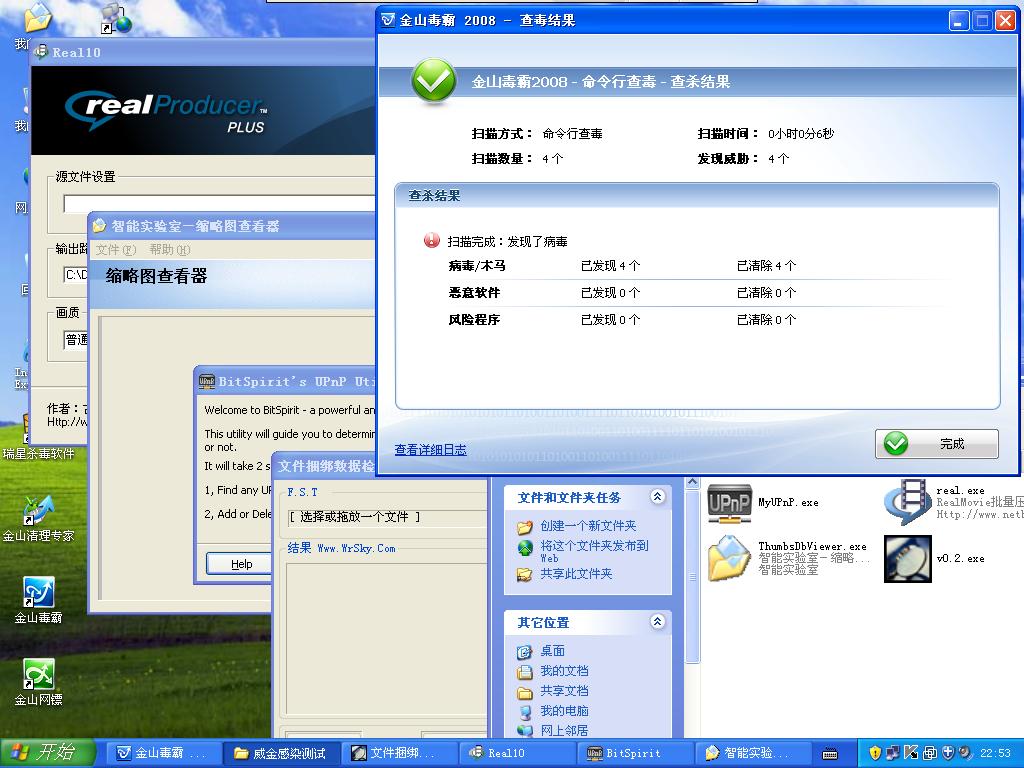Click the new-folder icon in the task panel
Image resolution: width=1024 pixels, height=768 pixels.
[525, 526]
